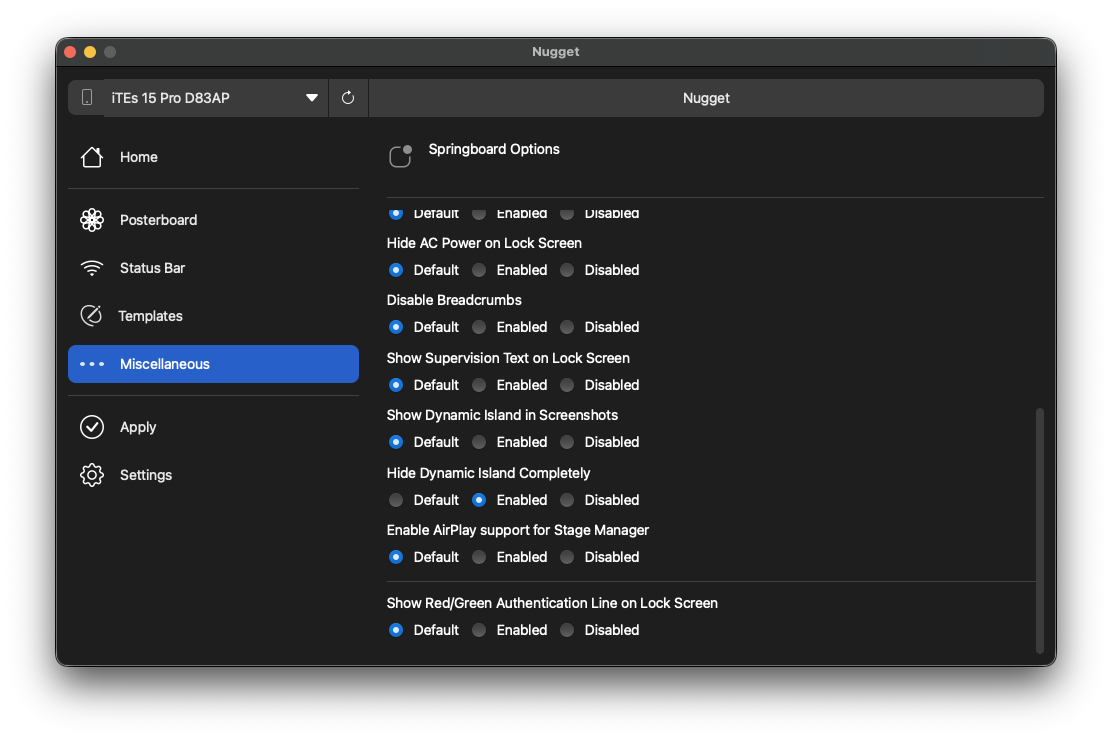Disable Show Supervision Text on Lock Screen

point(568,385)
